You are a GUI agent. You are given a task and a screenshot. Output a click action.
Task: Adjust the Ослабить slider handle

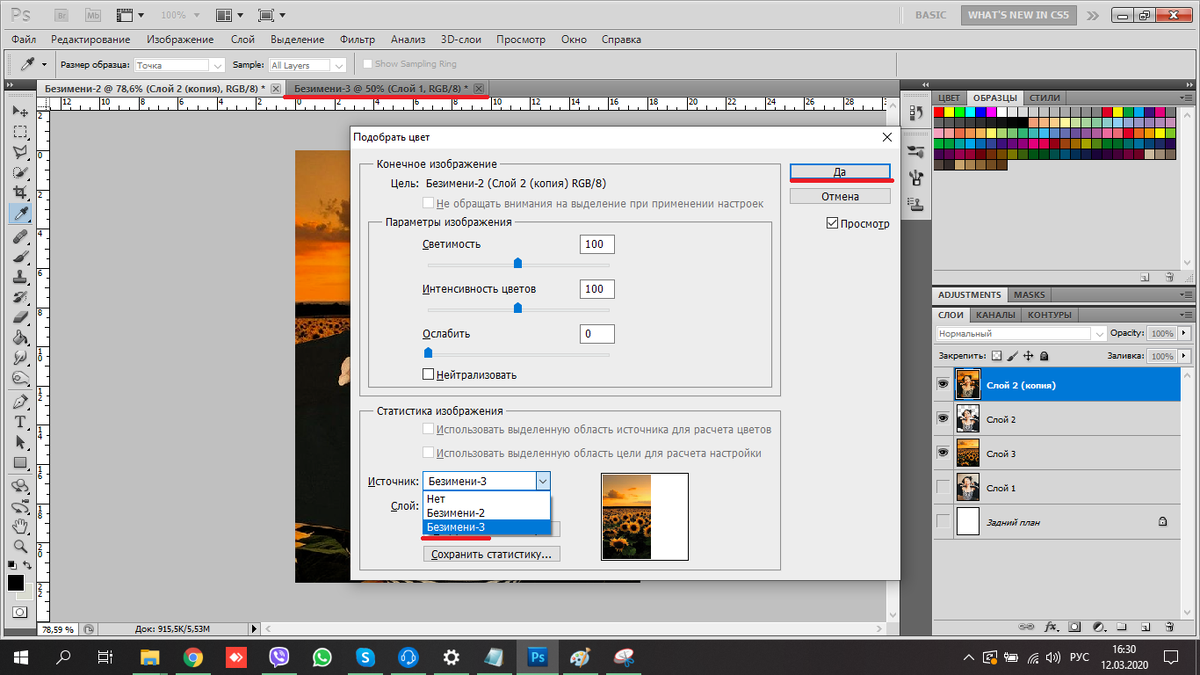428,353
